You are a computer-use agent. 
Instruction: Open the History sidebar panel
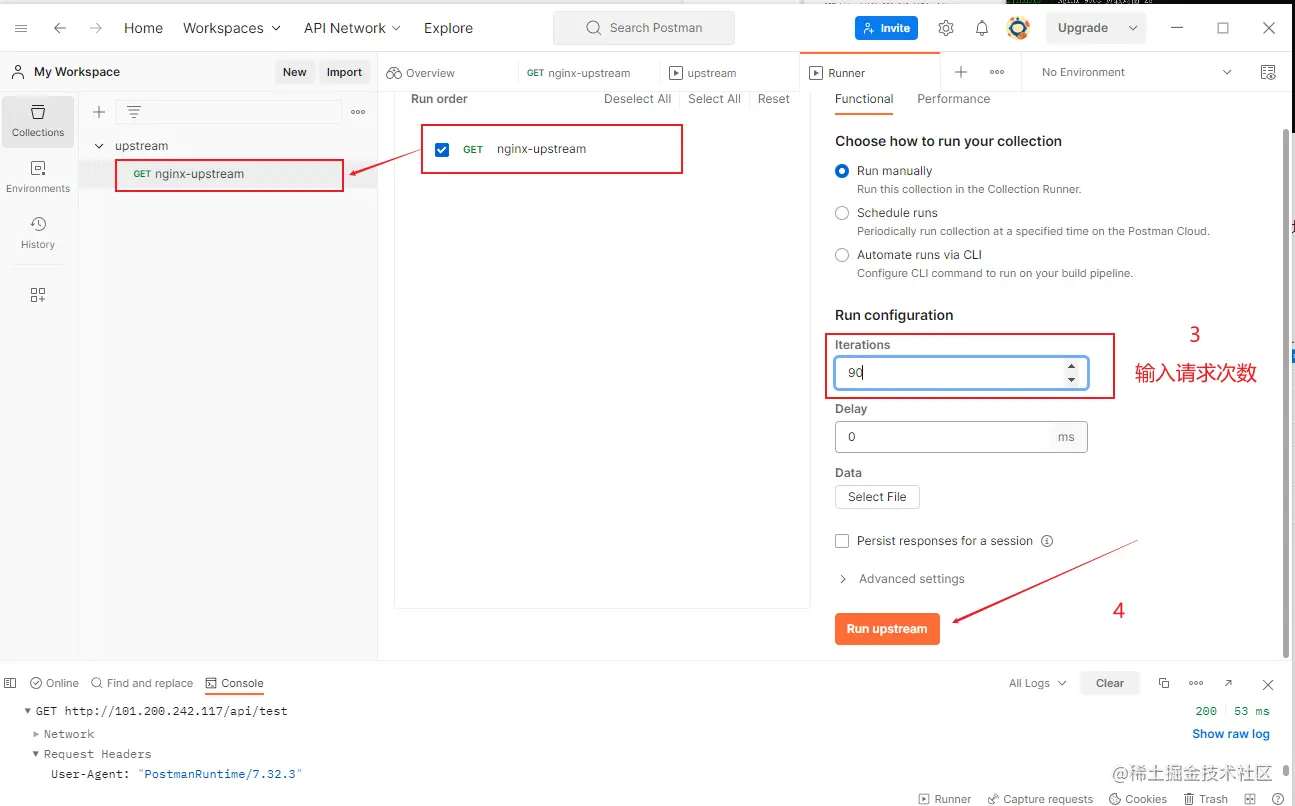coord(38,233)
